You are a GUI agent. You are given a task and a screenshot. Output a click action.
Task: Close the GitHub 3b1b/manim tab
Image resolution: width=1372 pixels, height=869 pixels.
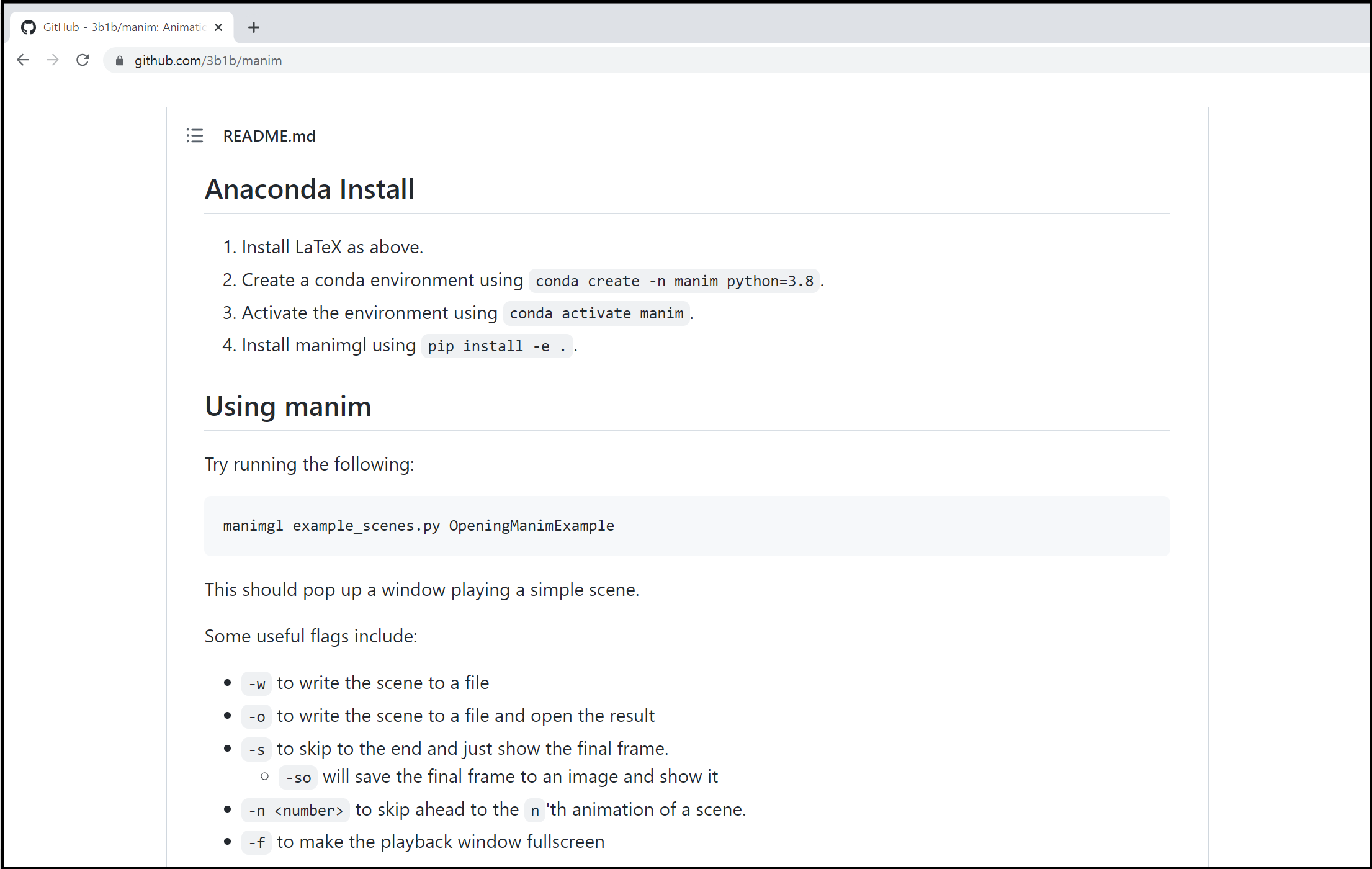click(x=218, y=27)
